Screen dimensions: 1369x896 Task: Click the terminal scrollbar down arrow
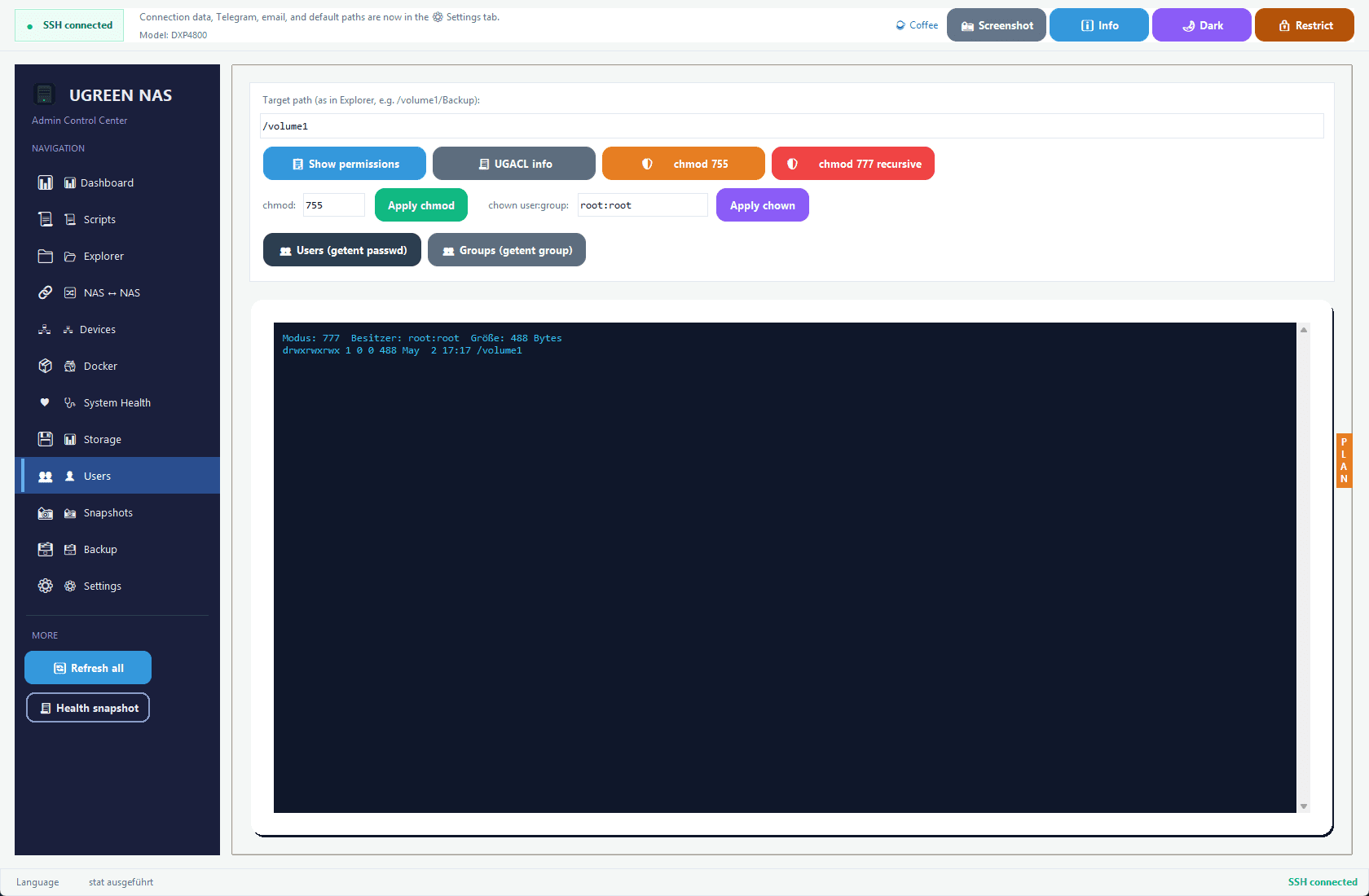(x=1304, y=806)
